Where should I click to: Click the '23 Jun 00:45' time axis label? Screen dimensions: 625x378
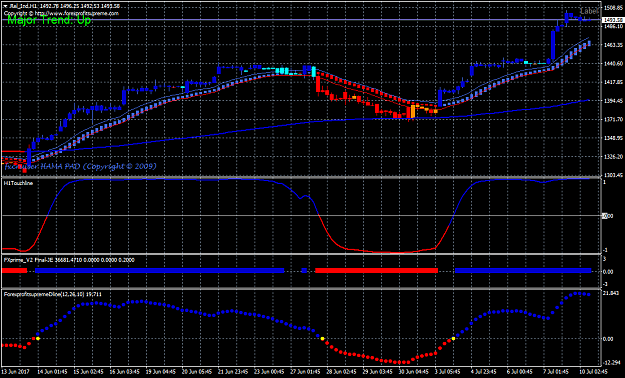tap(269, 371)
